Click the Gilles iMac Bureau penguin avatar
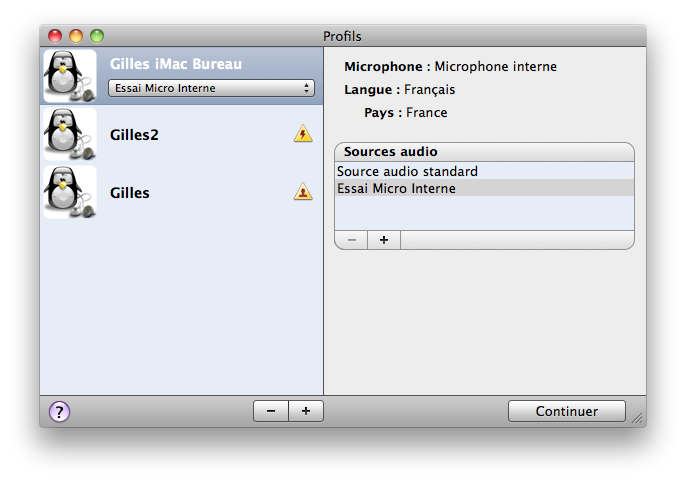Screen dimensions: 686x482 pos(70,76)
